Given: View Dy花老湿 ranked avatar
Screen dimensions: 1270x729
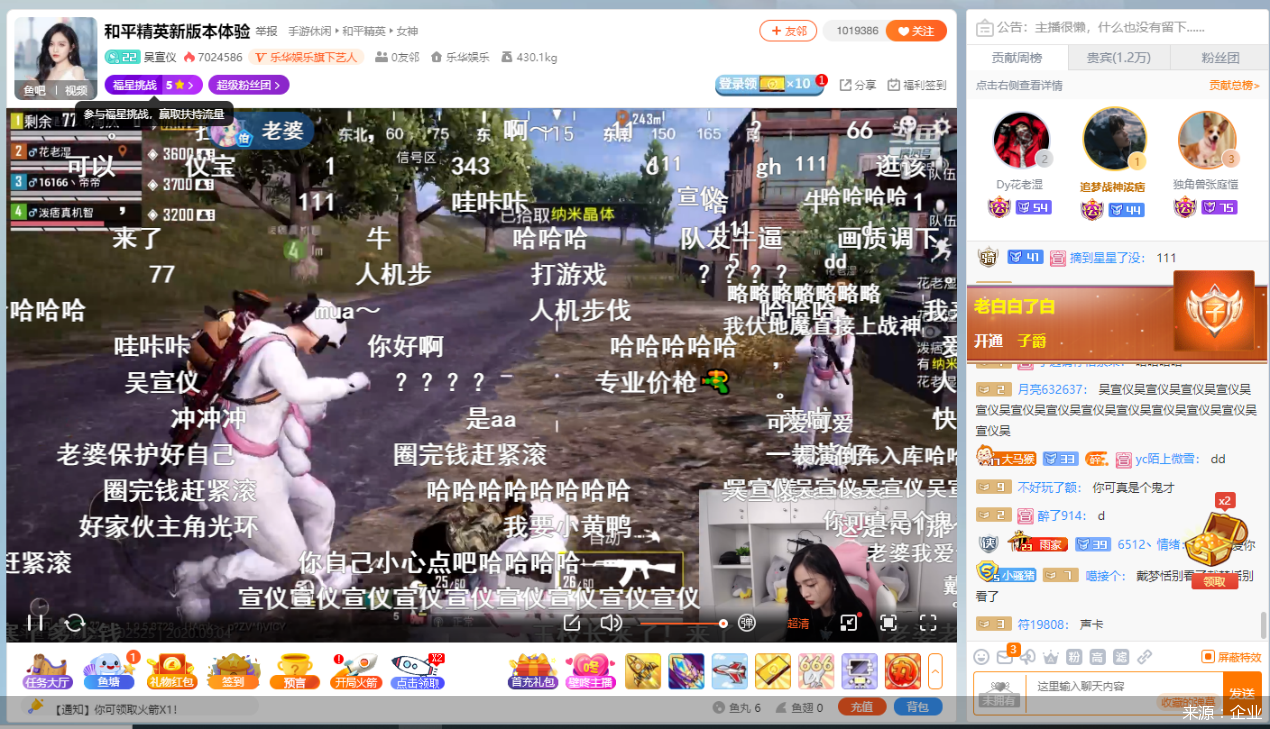Looking at the screenshot, I should point(1022,140).
